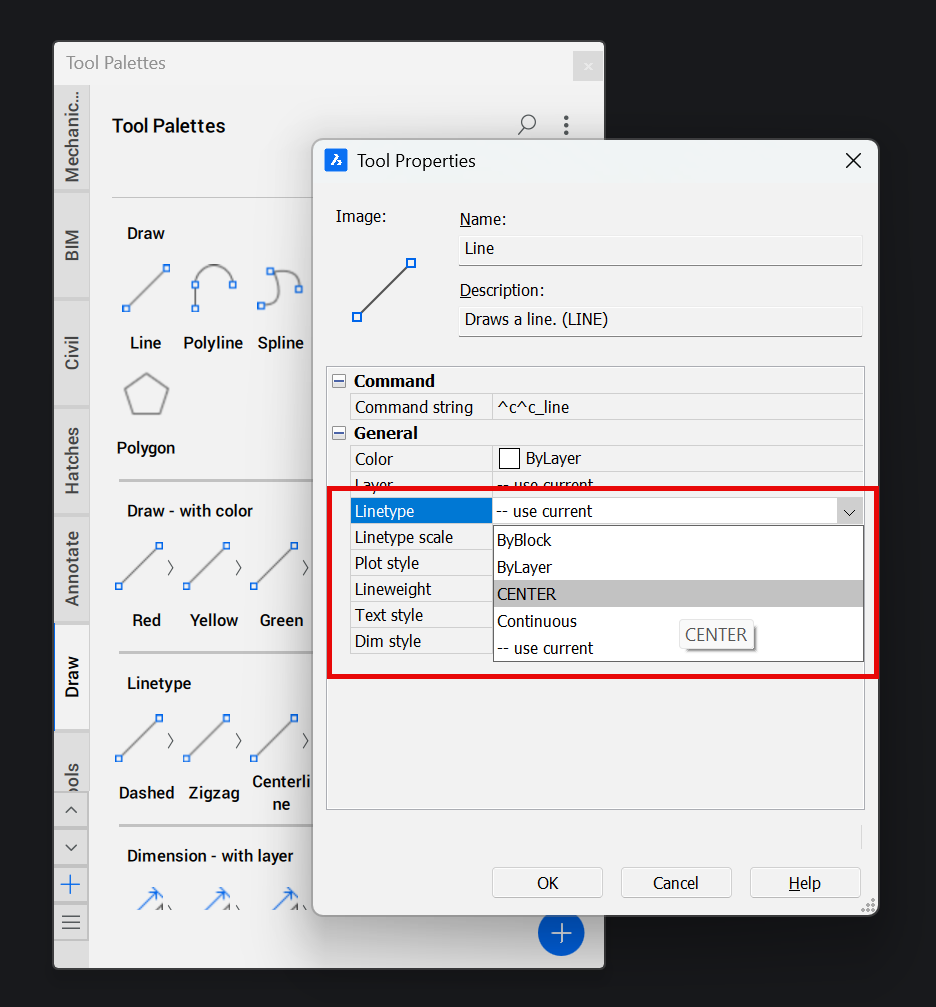Open the Tool Palettes search magnifier
This screenshot has width=936, height=1007.
[527, 125]
